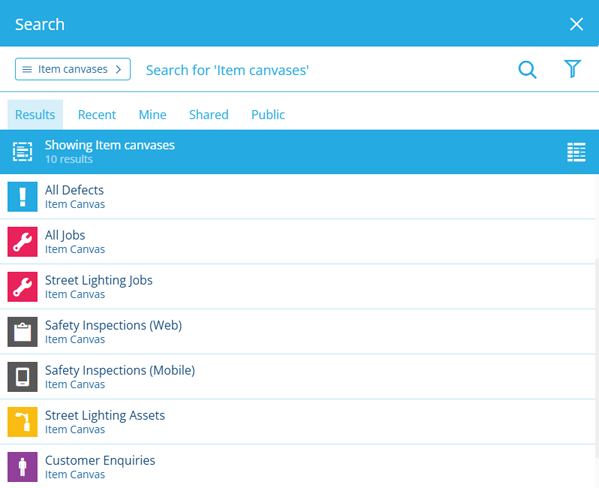Open the filter funnel icon
This screenshot has width=599, height=488.
click(572, 69)
